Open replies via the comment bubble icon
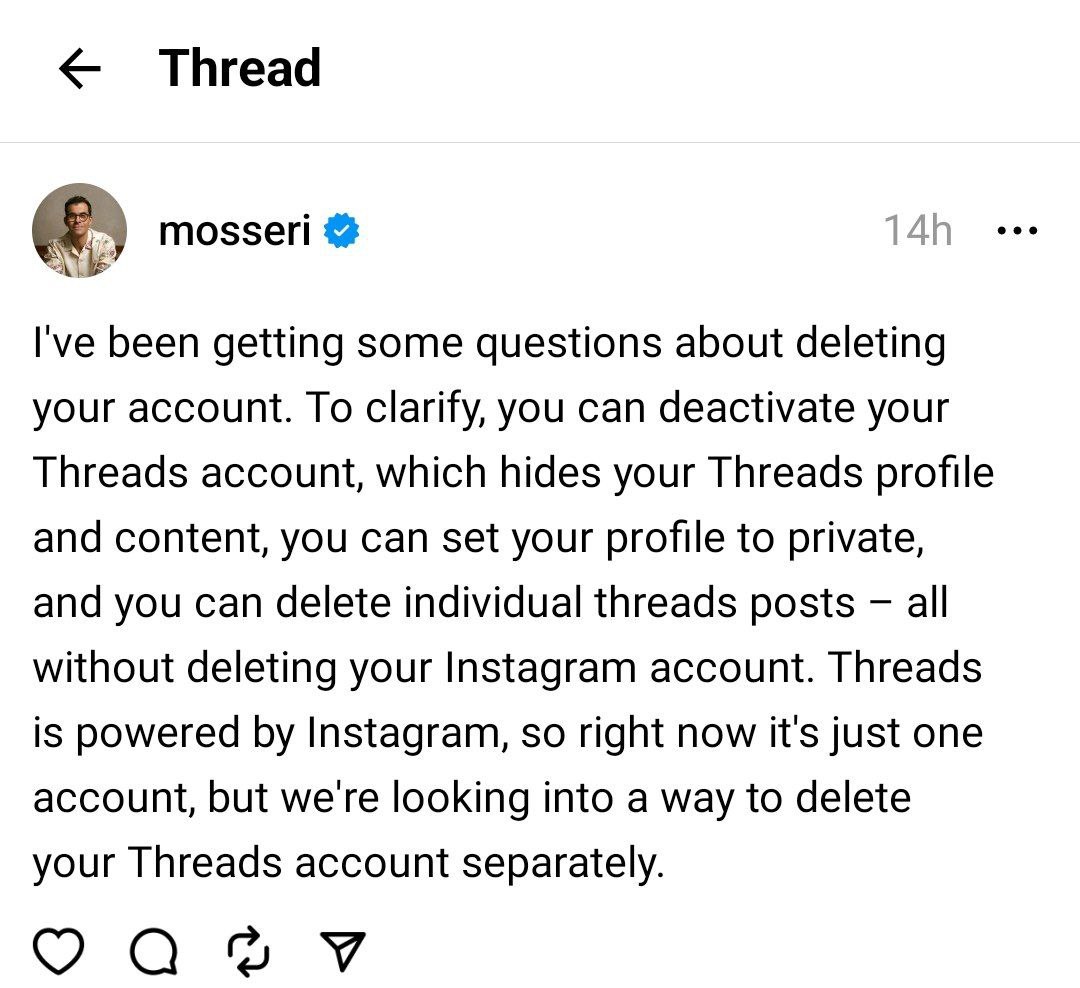Screen dimensions: 1080x988 pyautogui.click(x=154, y=951)
